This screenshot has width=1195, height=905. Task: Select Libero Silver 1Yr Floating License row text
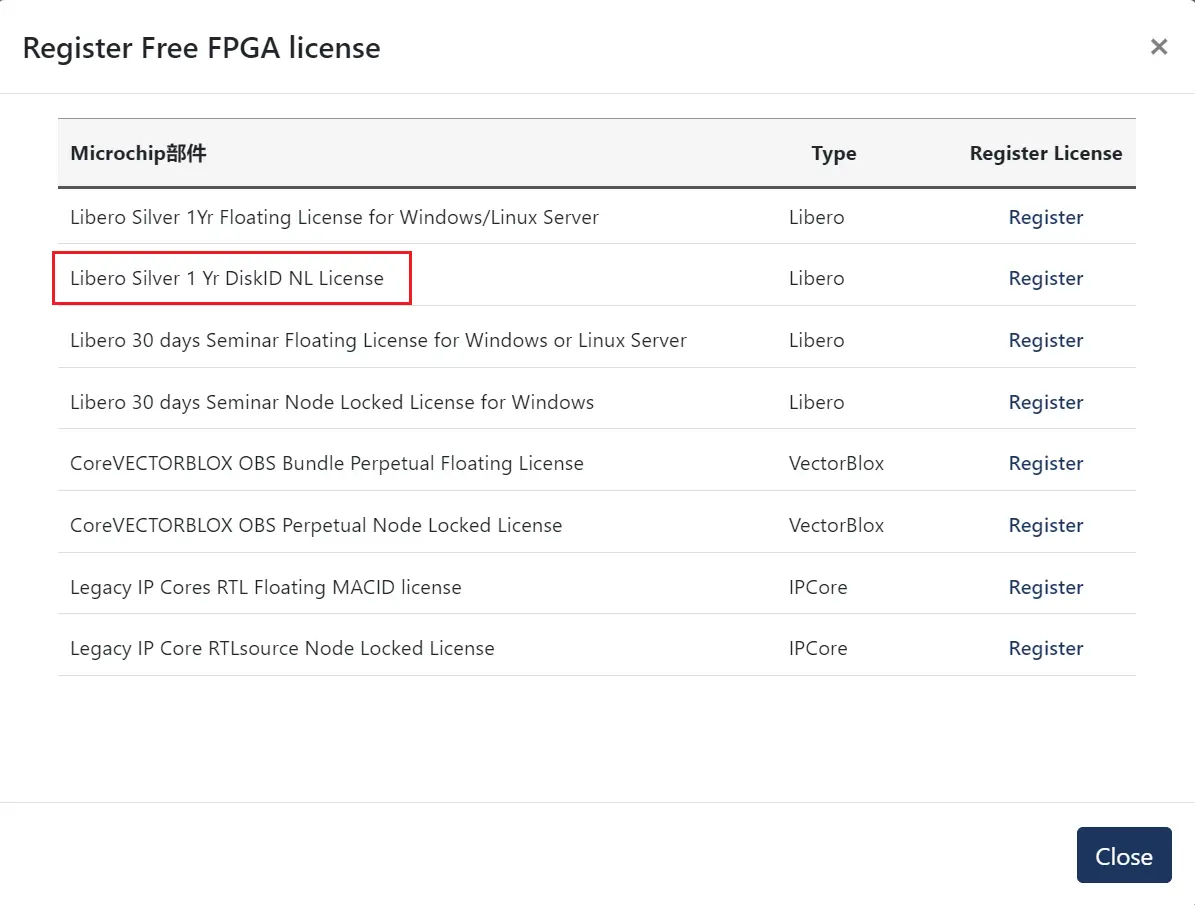(x=334, y=217)
